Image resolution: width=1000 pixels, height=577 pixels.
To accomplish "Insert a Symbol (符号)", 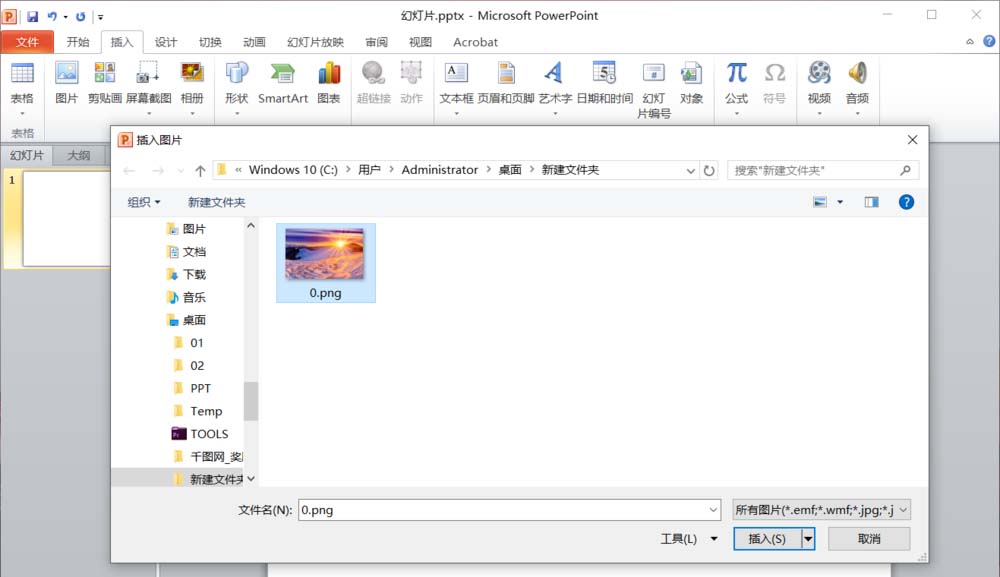I will coord(774,83).
